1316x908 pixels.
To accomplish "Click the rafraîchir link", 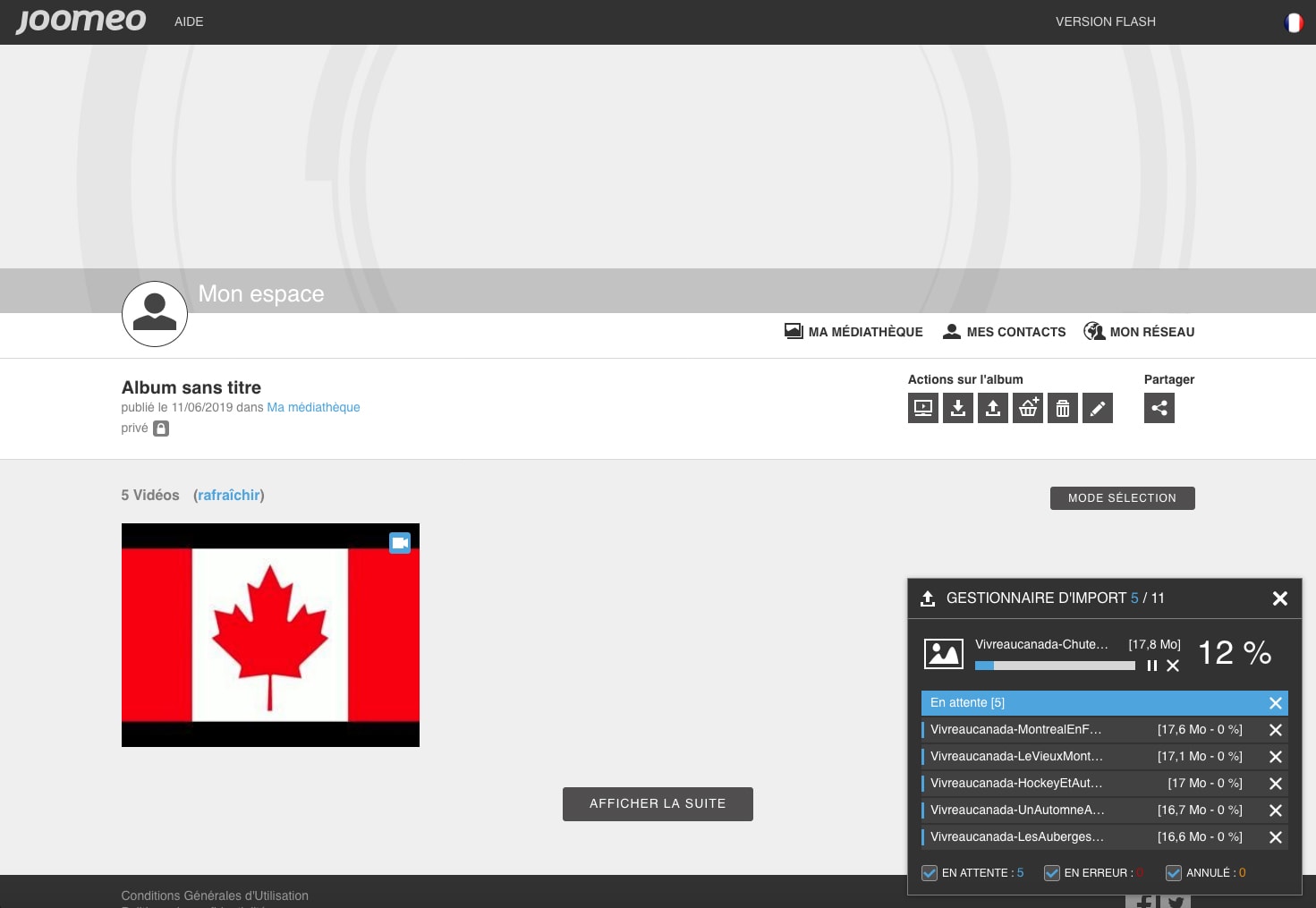I will (x=229, y=496).
